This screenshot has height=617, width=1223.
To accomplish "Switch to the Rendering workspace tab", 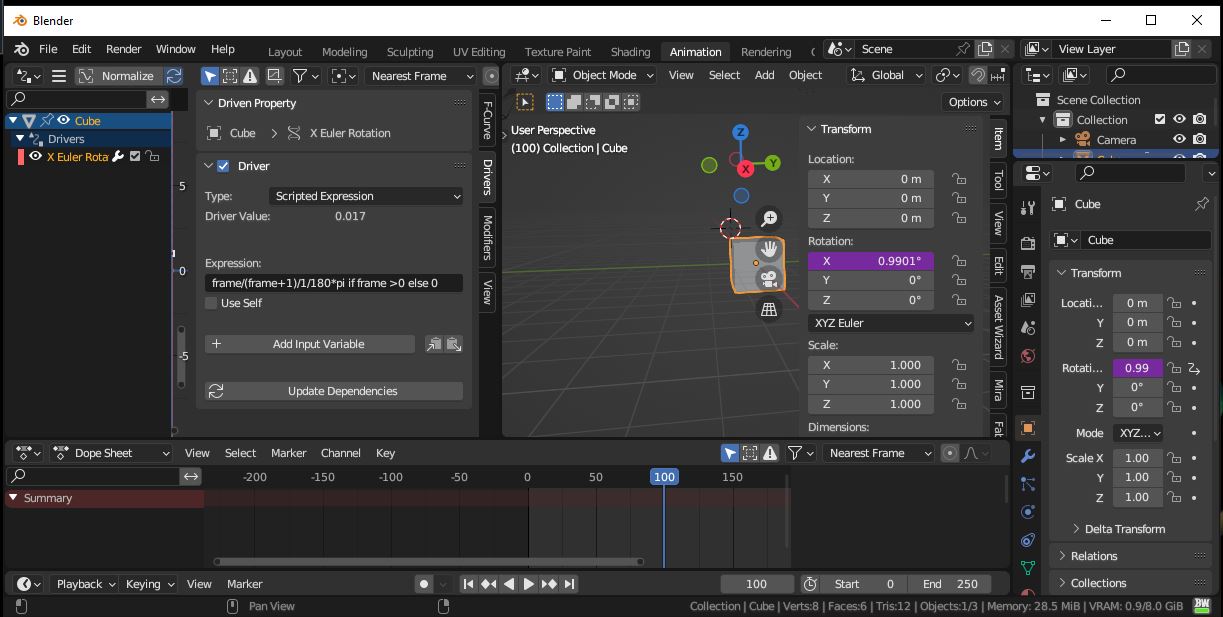I will coord(765,52).
